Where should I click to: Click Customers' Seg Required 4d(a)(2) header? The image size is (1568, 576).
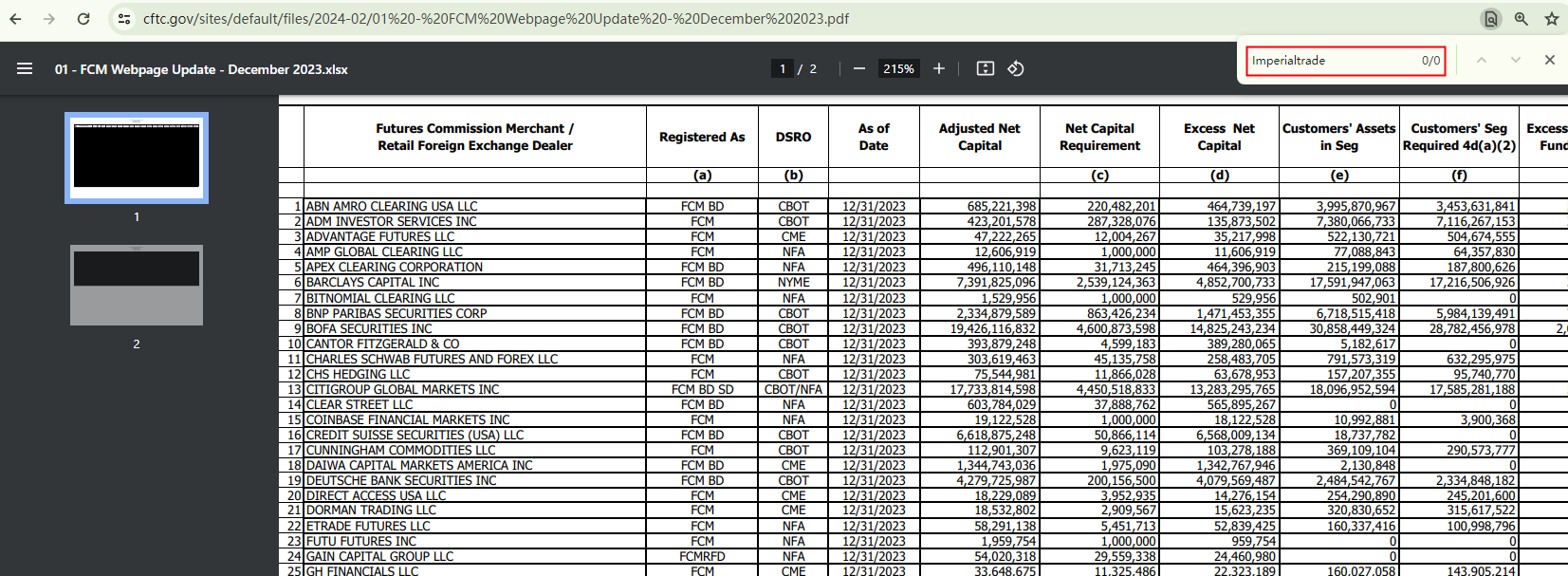coord(1459,137)
